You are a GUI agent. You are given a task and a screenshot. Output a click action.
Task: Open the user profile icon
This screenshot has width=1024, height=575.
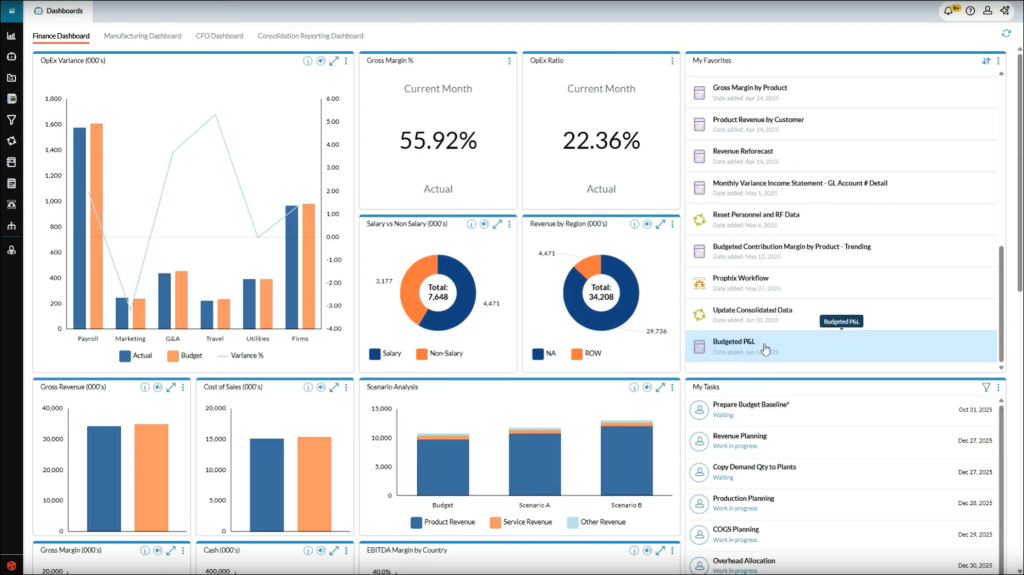click(988, 11)
